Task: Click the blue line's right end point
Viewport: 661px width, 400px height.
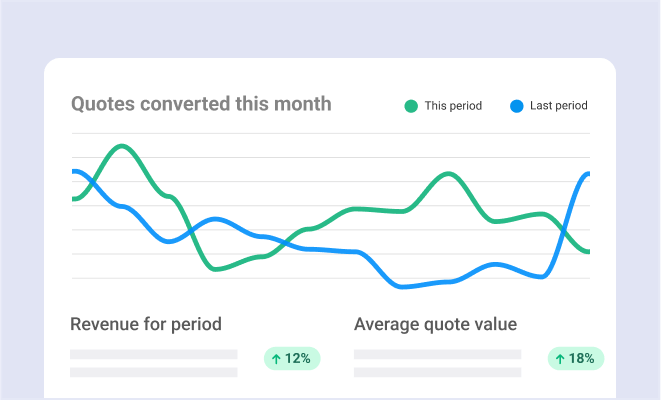Action: 587,175
